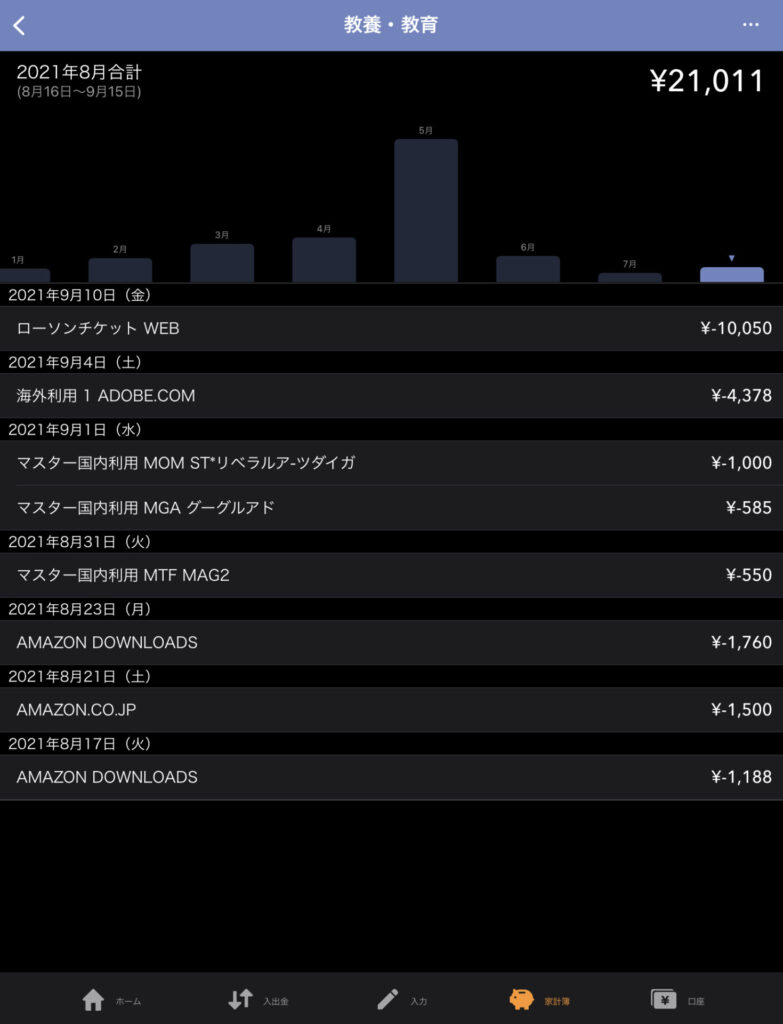Tap the pencil input icon

pos(387,999)
